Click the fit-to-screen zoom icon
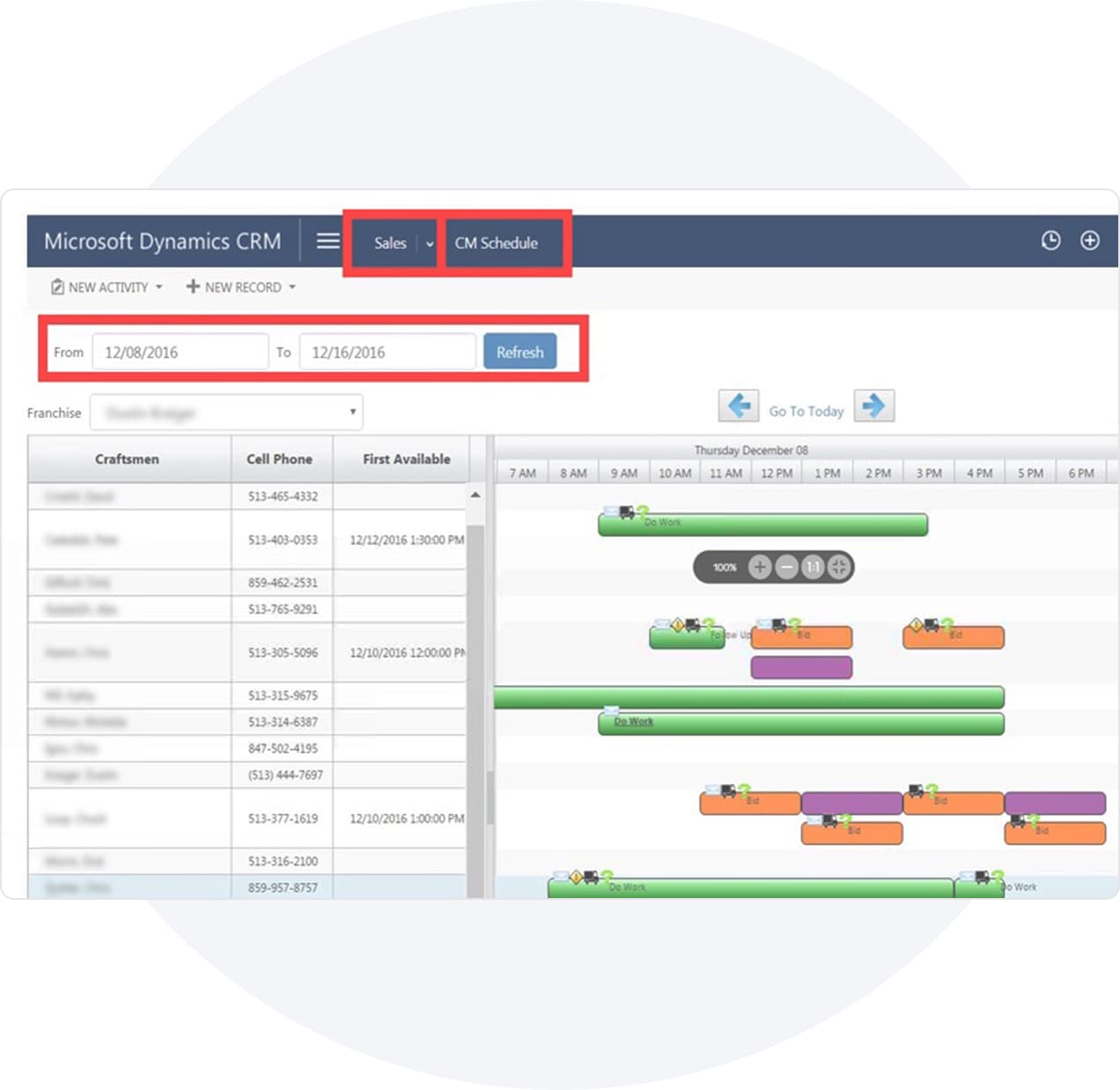Screen dimensions: 1120x1090 (839, 567)
